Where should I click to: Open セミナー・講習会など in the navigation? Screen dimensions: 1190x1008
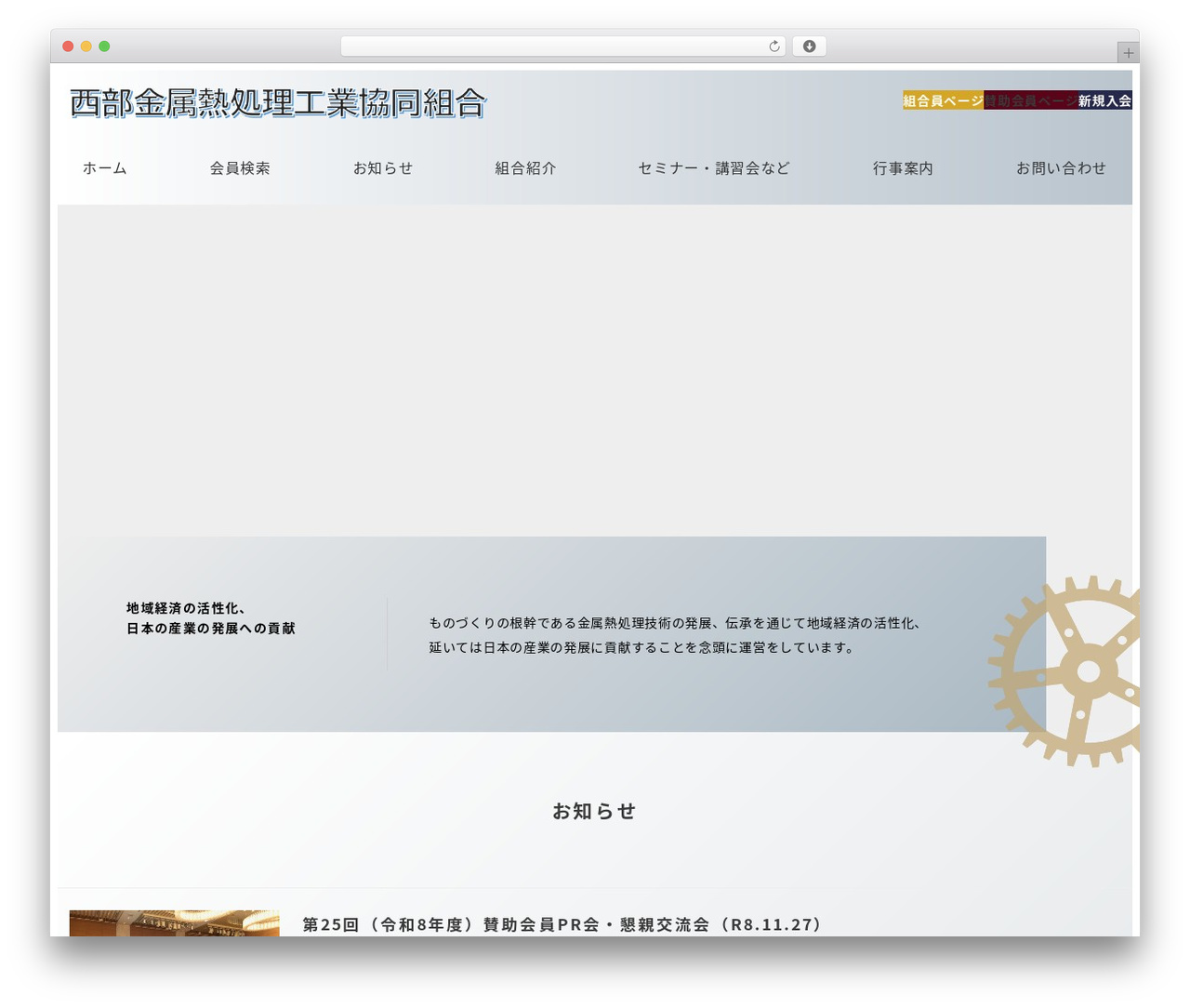point(714,168)
